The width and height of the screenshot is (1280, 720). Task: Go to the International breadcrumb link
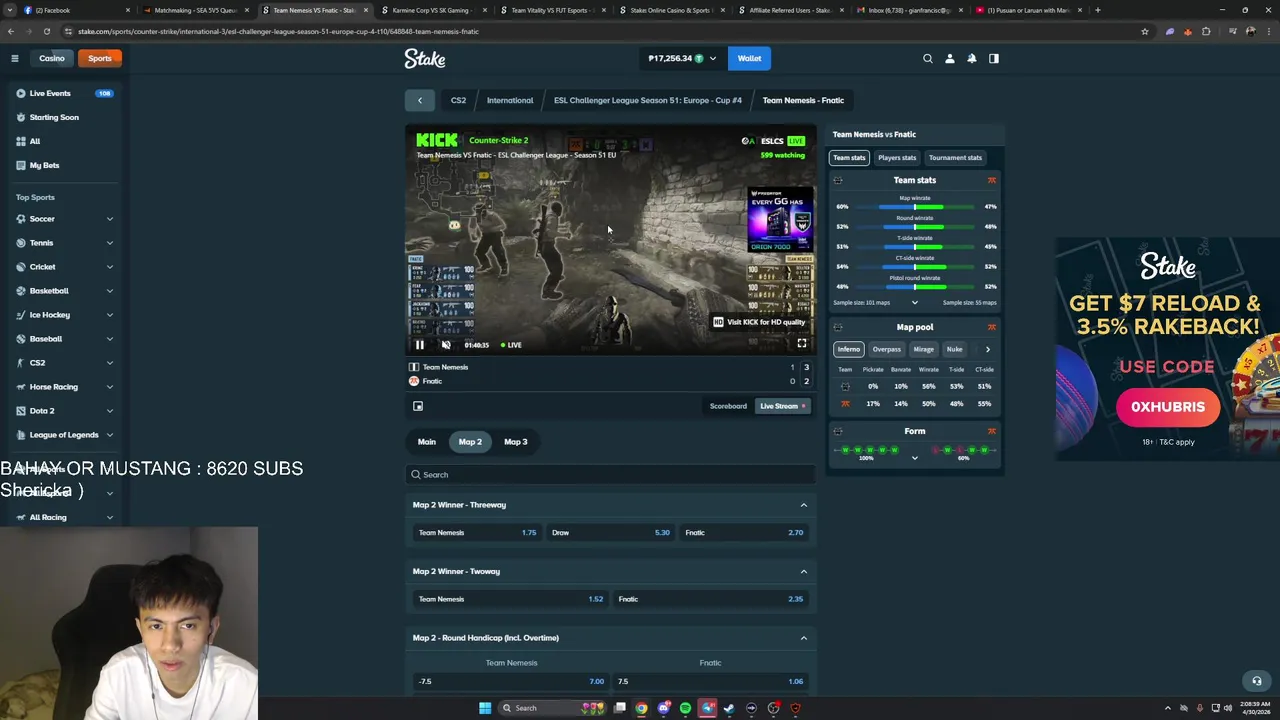(510, 100)
